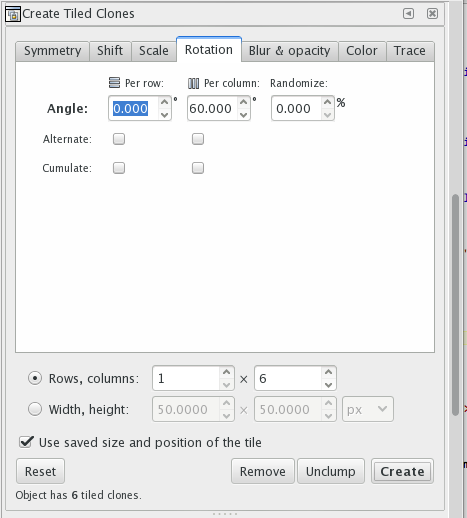The height and width of the screenshot is (518, 467).
Task: Open the px units dropdown
Action: pyautogui.click(x=368, y=409)
